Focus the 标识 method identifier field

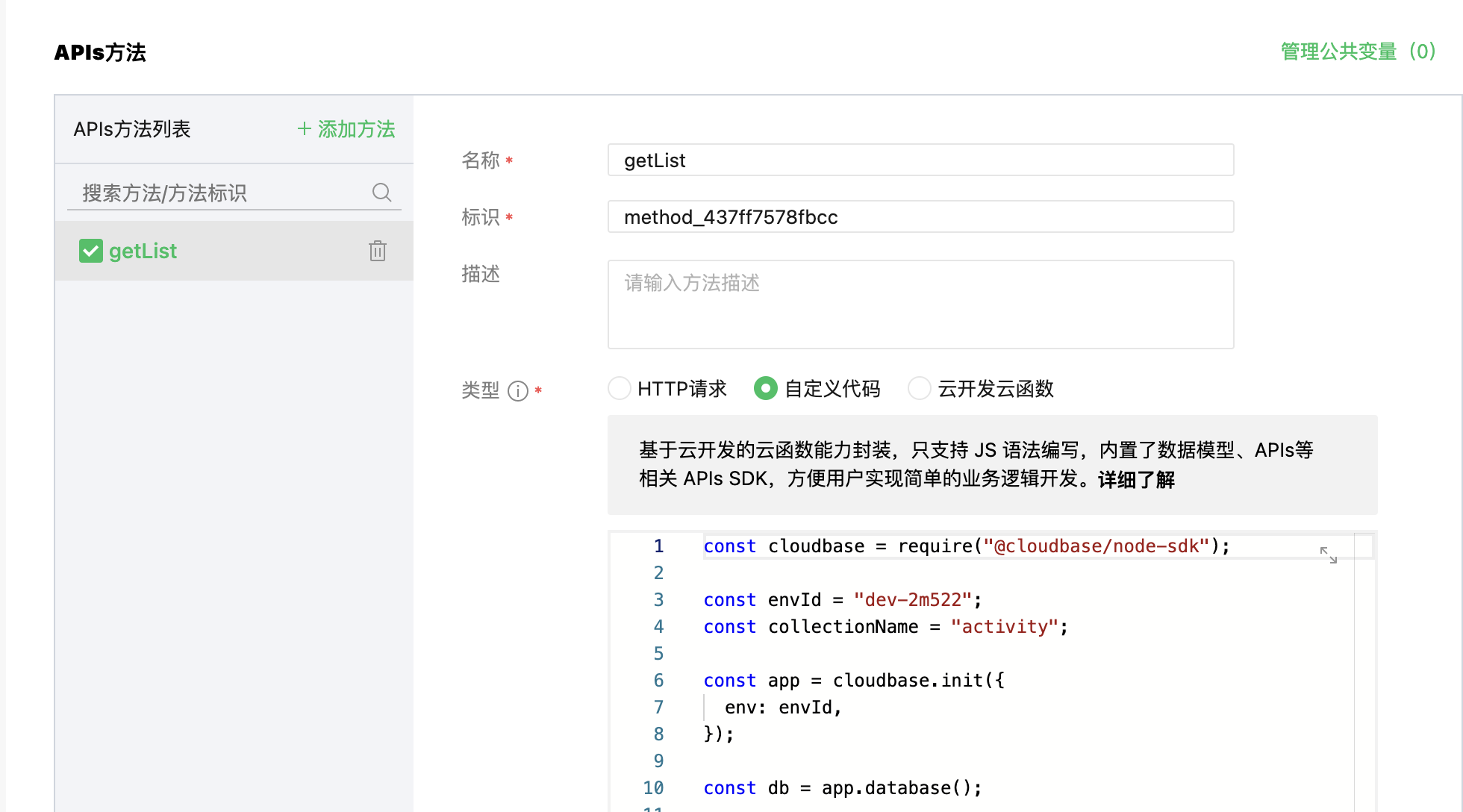point(920,217)
